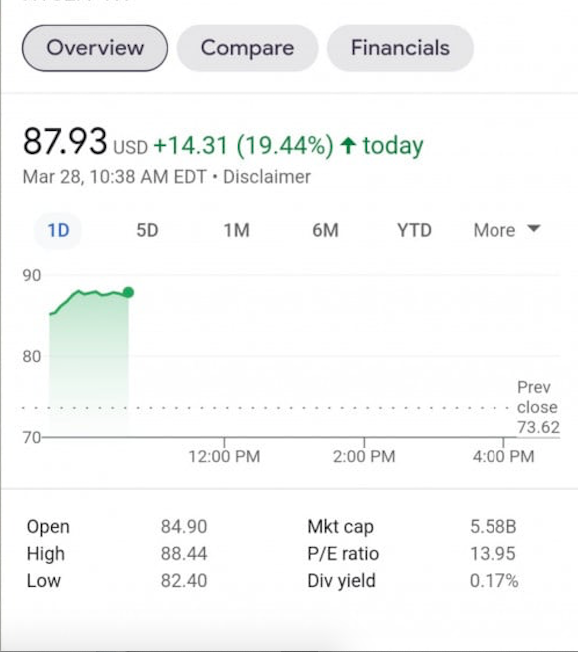The width and height of the screenshot is (578, 652).
Task: Open the Financials tab
Action: click(400, 48)
